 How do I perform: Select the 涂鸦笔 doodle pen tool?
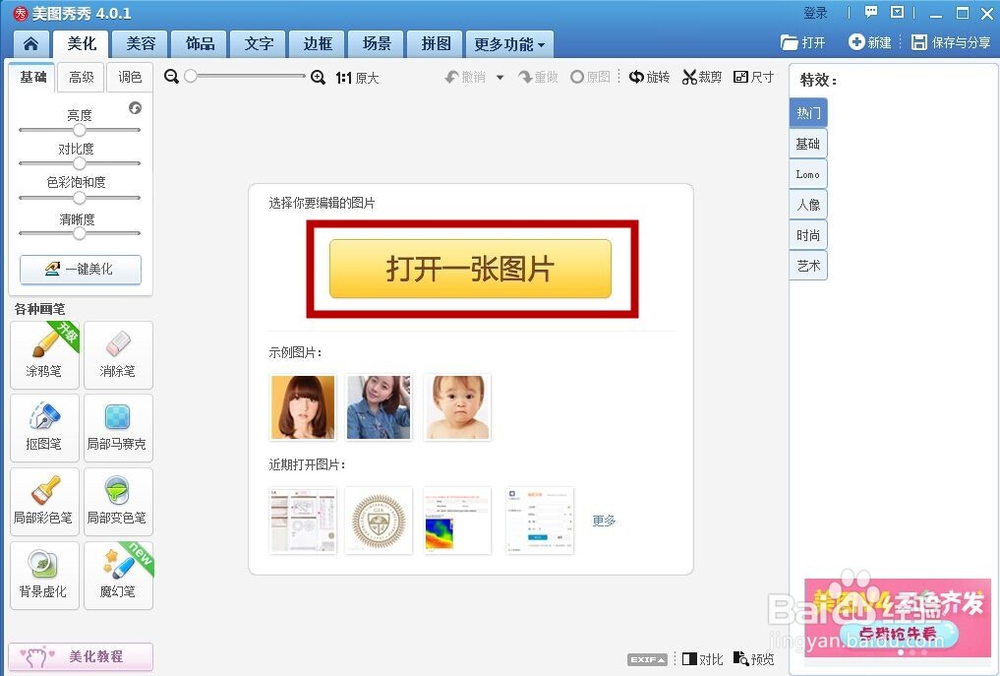45,355
